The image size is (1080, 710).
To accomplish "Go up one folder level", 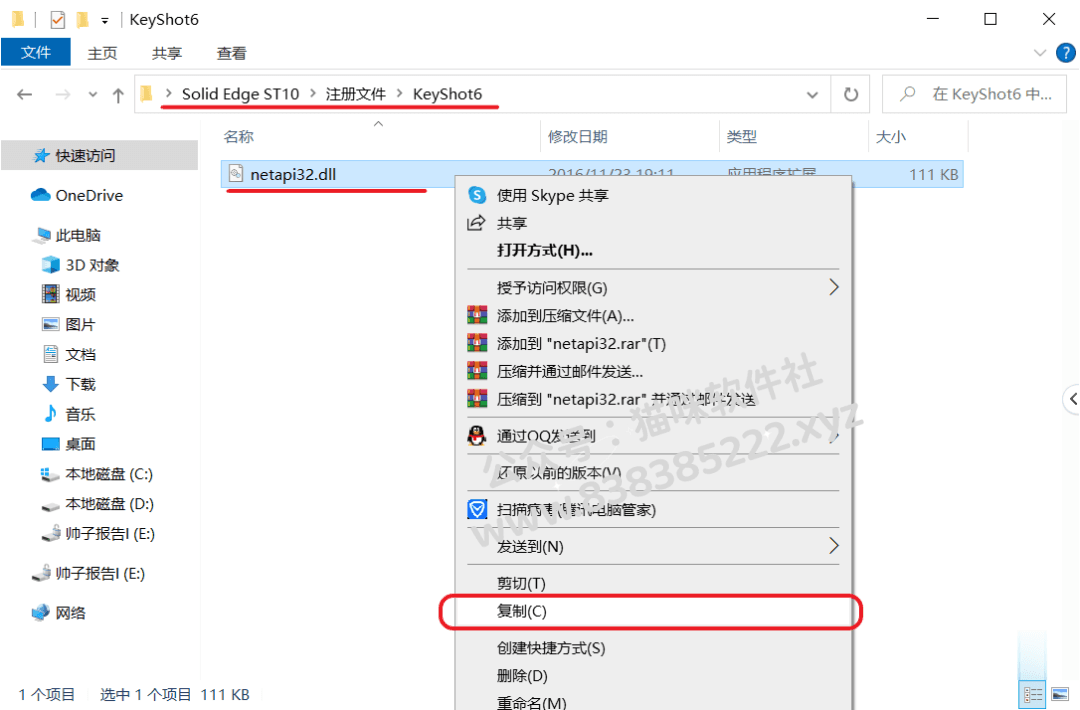I will tap(118, 95).
